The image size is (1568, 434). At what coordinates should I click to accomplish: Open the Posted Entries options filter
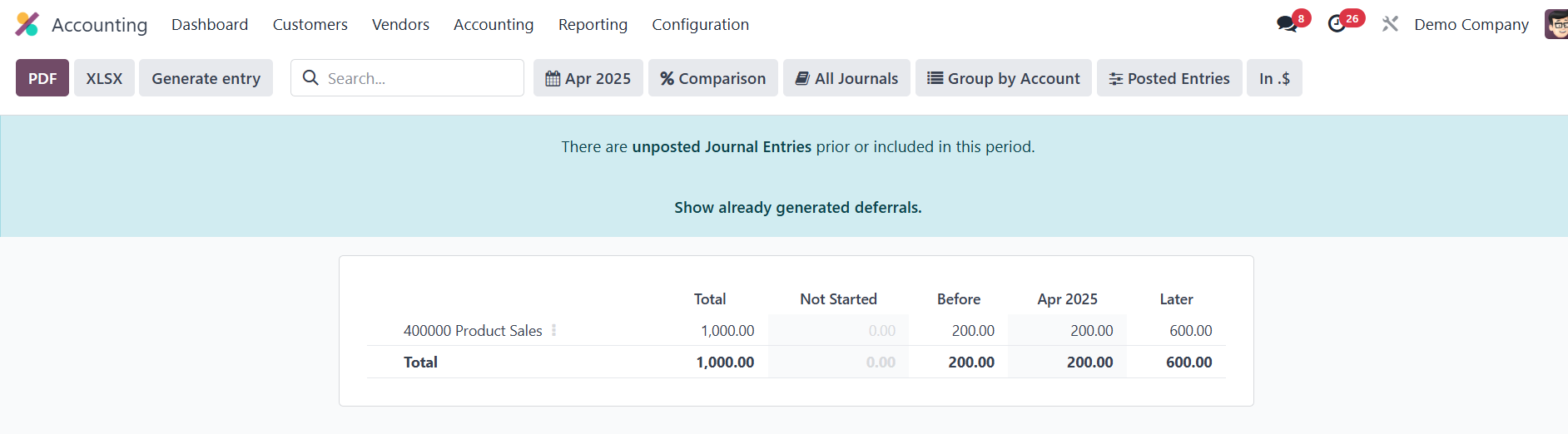(x=1169, y=78)
